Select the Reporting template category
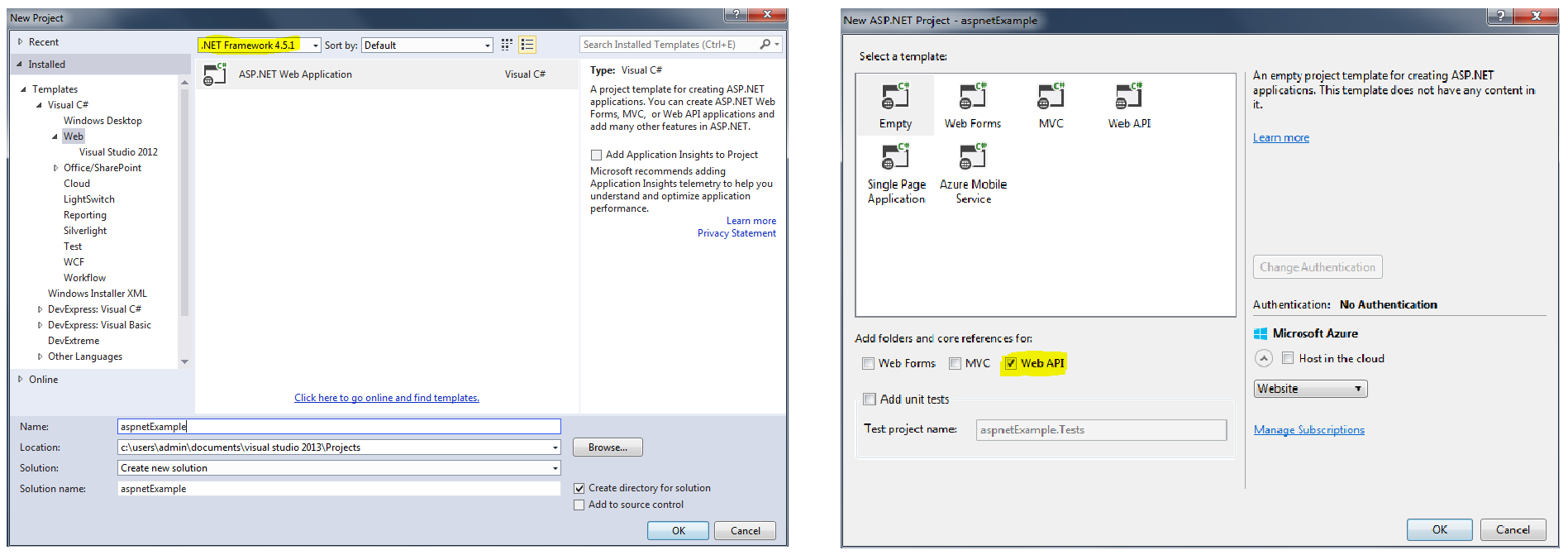The height and width of the screenshot is (555, 1568). pos(85,215)
